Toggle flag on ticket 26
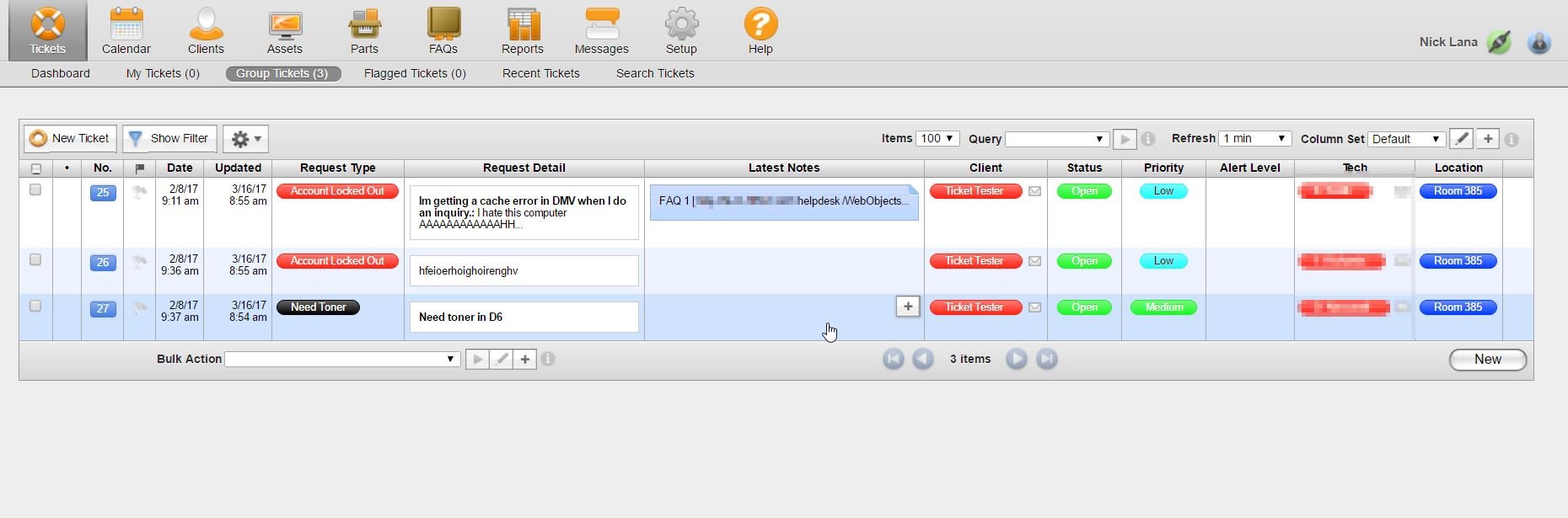 click(x=139, y=262)
